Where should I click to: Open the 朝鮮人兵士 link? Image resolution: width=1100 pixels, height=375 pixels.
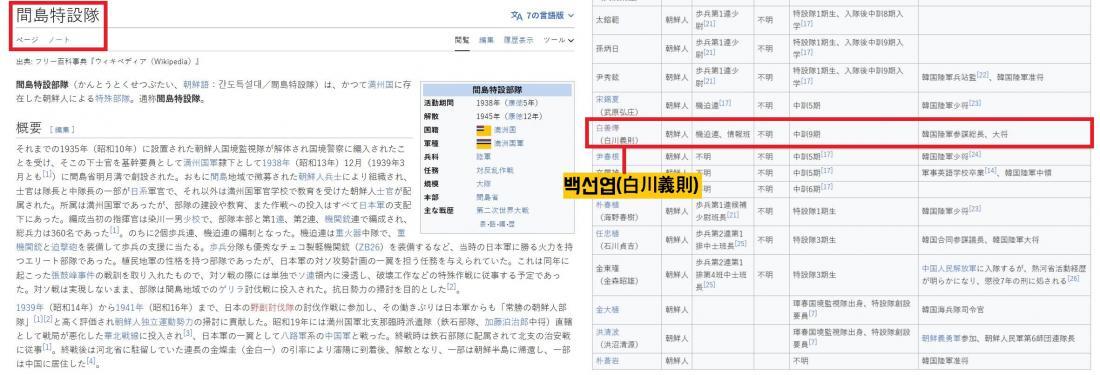[320, 177]
